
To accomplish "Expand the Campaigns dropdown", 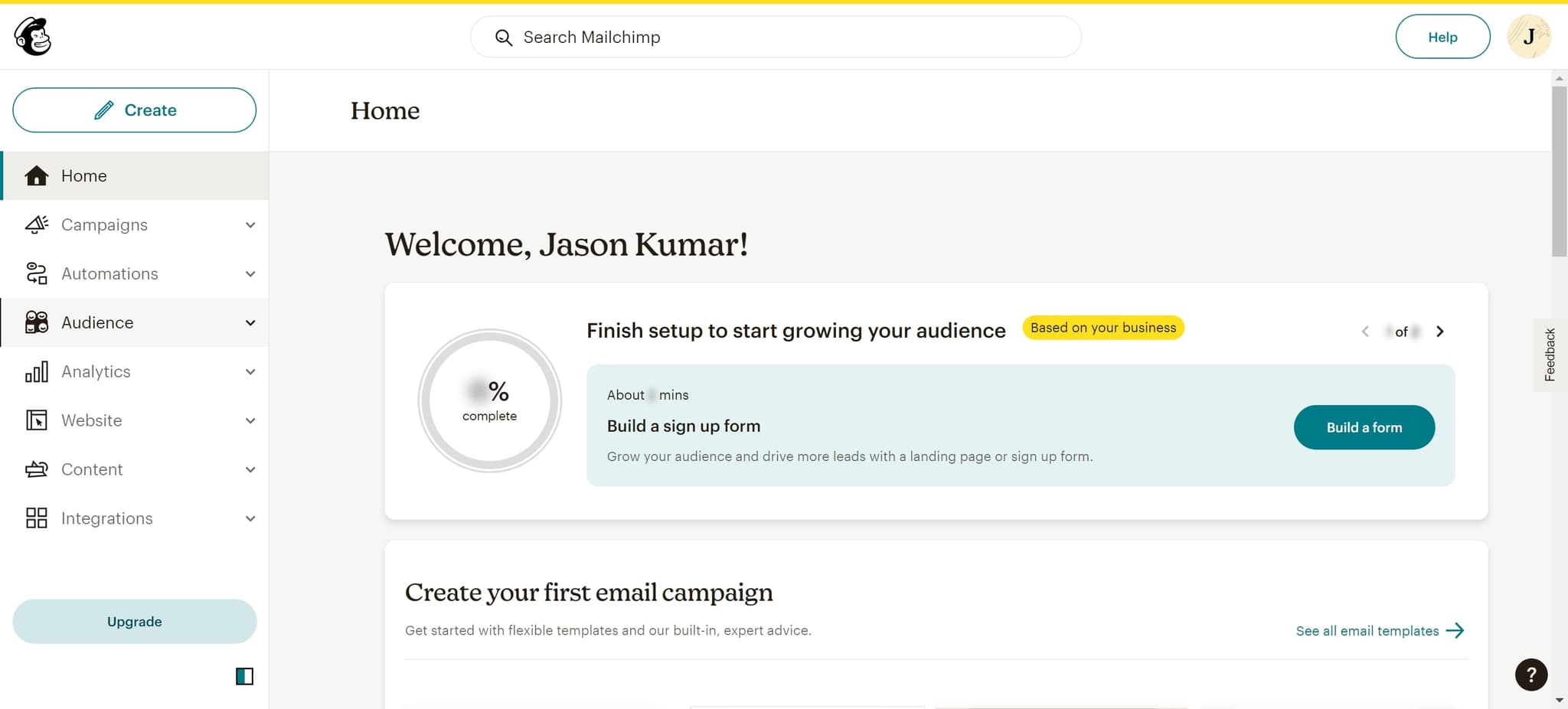I will coord(250,224).
